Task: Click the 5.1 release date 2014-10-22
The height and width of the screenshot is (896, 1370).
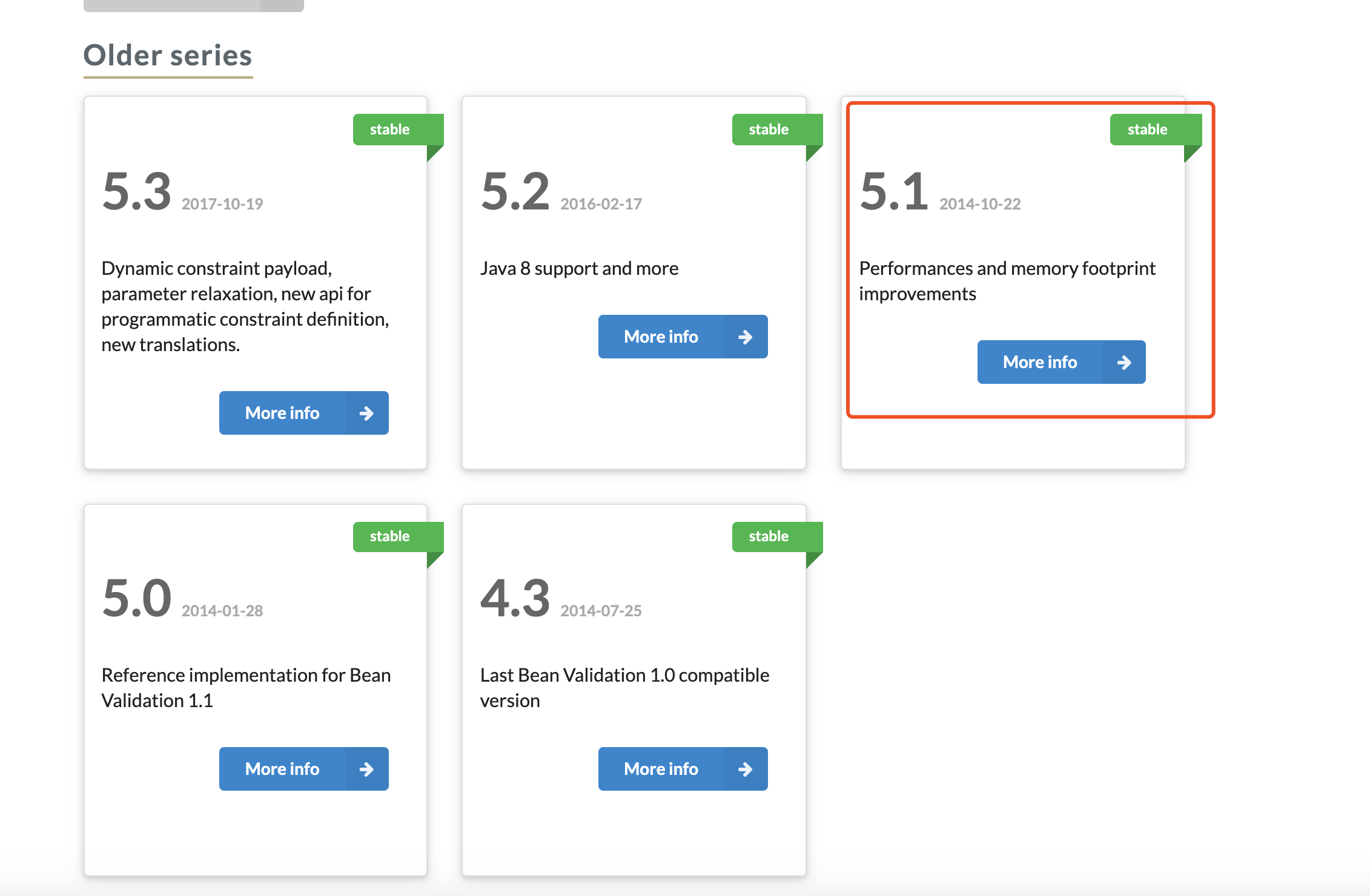Action: pyautogui.click(x=980, y=204)
